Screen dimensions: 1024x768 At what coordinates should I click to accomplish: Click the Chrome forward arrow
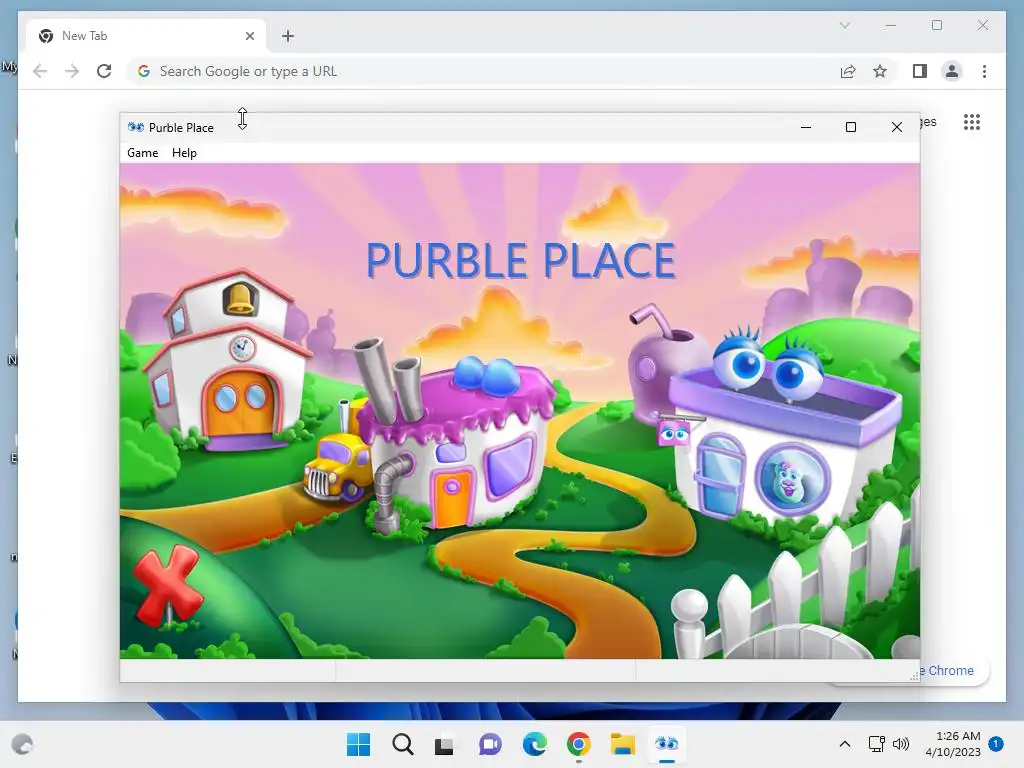(72, 71)
